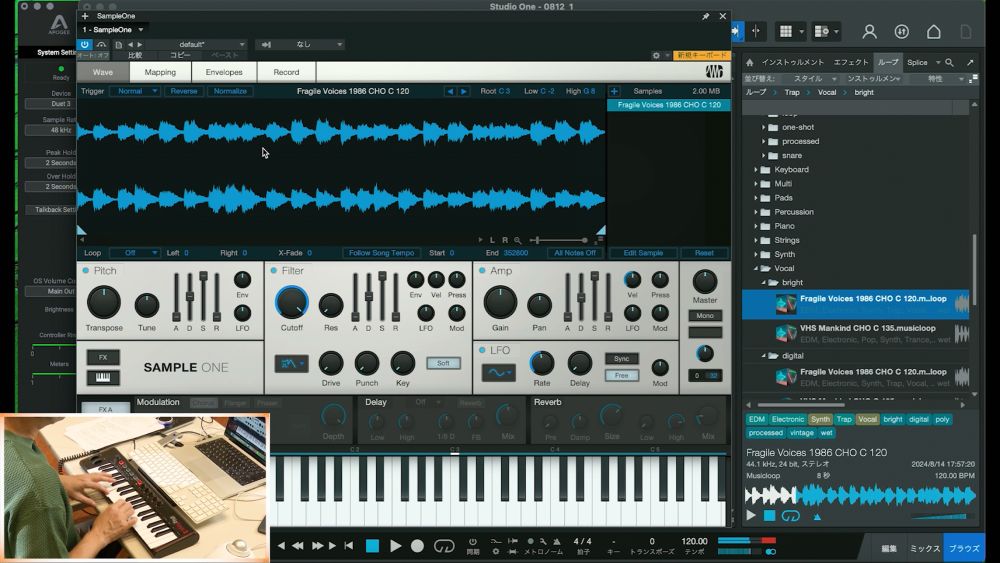Image resolution: width=1000 pixels, height=563 pixels.
Task: Click the コピー copy button
Action: click(x=180, y=55)
